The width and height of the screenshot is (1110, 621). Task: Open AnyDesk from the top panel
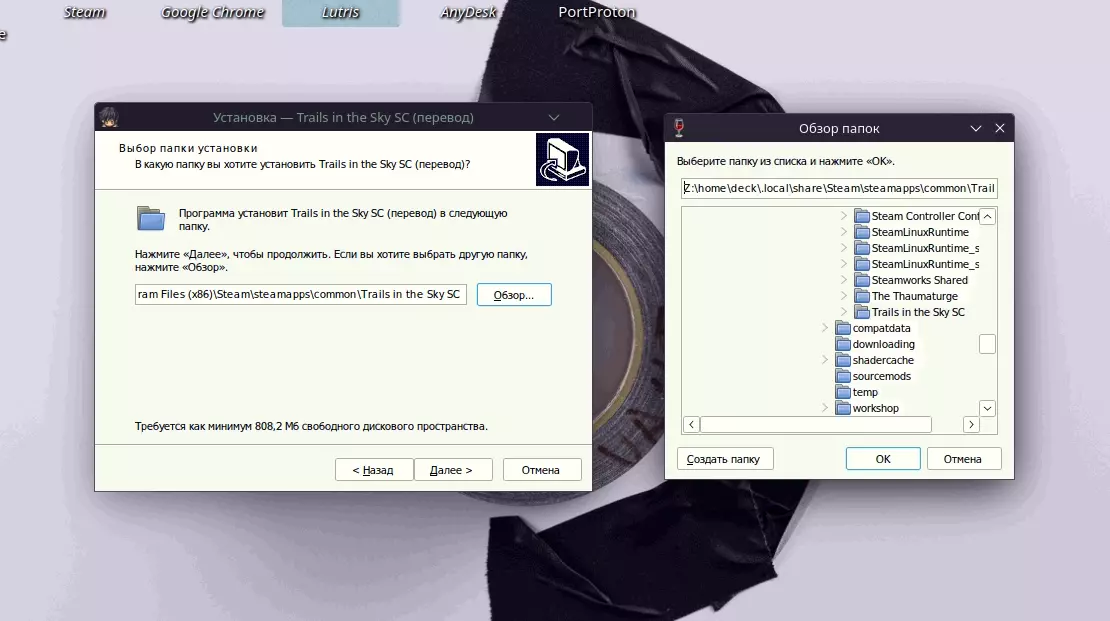(x=468, y=12)
